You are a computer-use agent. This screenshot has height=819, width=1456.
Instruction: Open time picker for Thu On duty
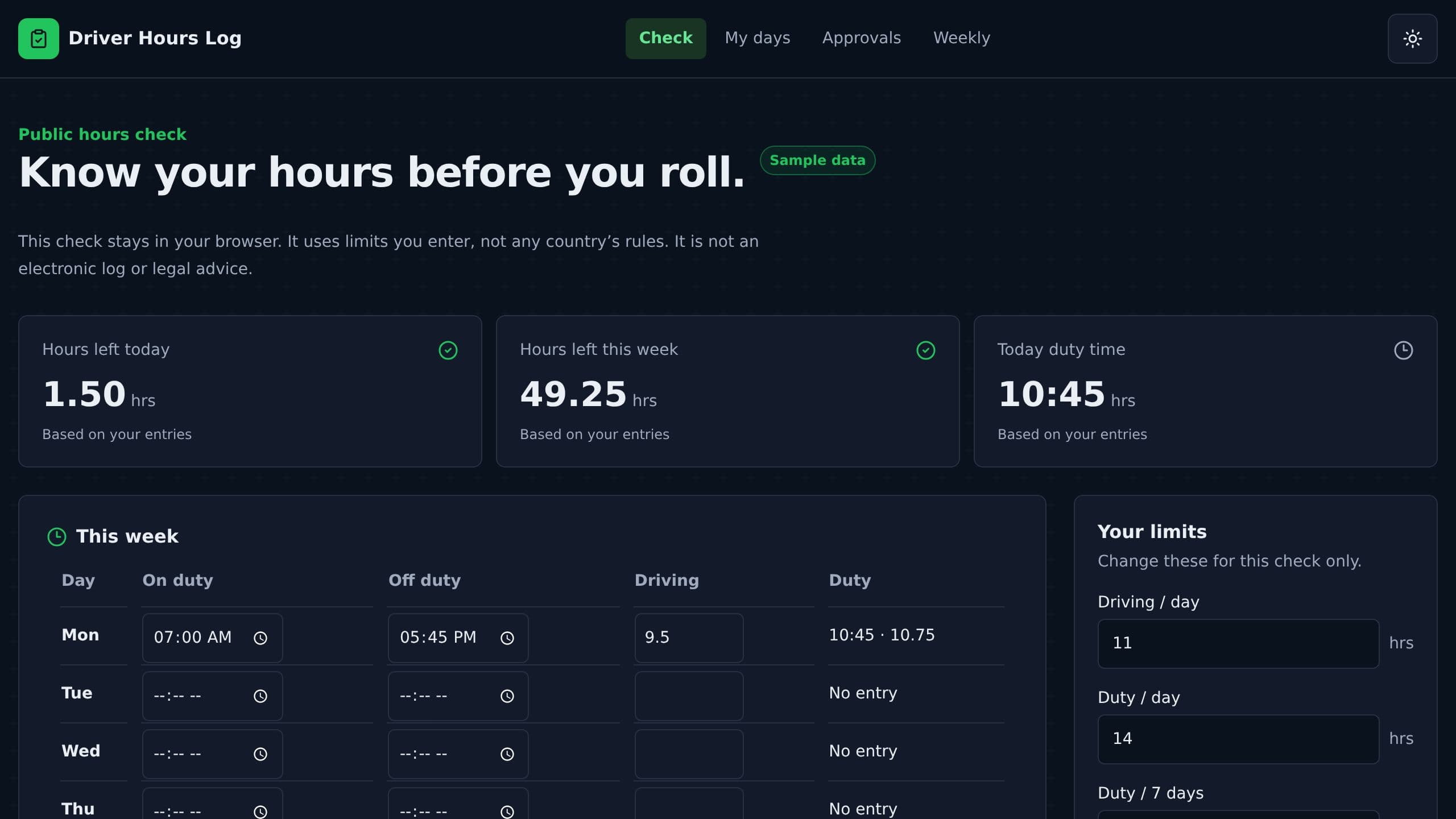click(260, 812)
